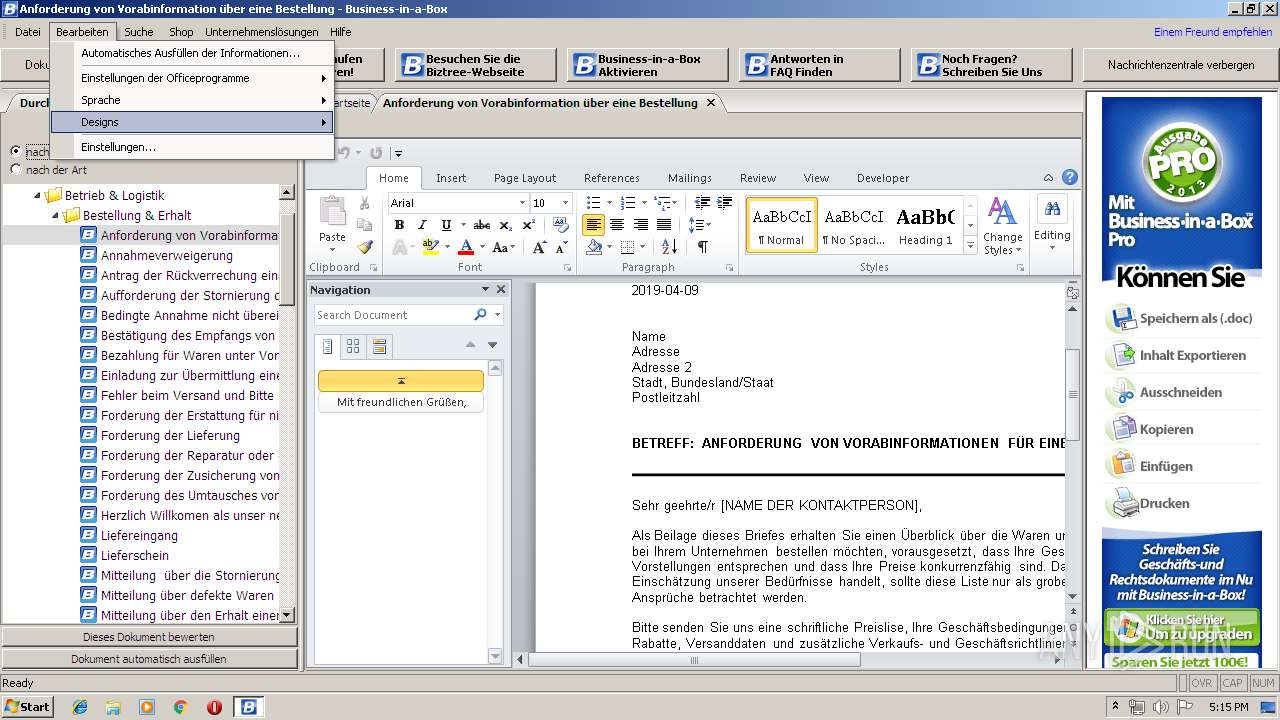Image resolution: width=1280 pixels, height=720 pixels.
Task: Select the Heading 1 style thumbnail
Action: point(925,225)
